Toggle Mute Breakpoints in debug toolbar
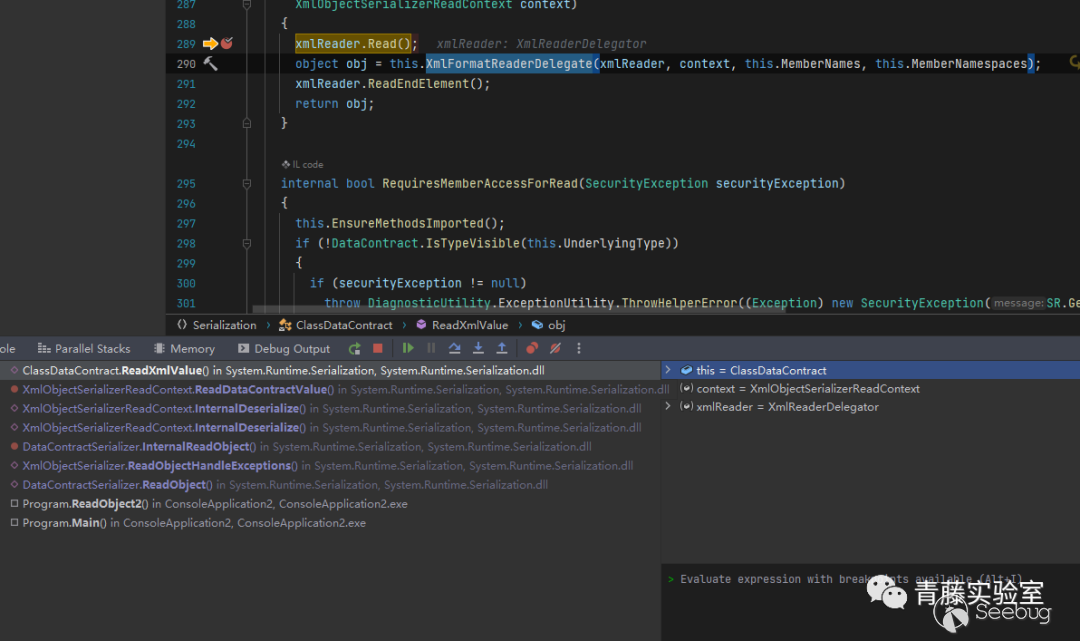The height and width of the screenshot is (641, 1080). point(555,349)
